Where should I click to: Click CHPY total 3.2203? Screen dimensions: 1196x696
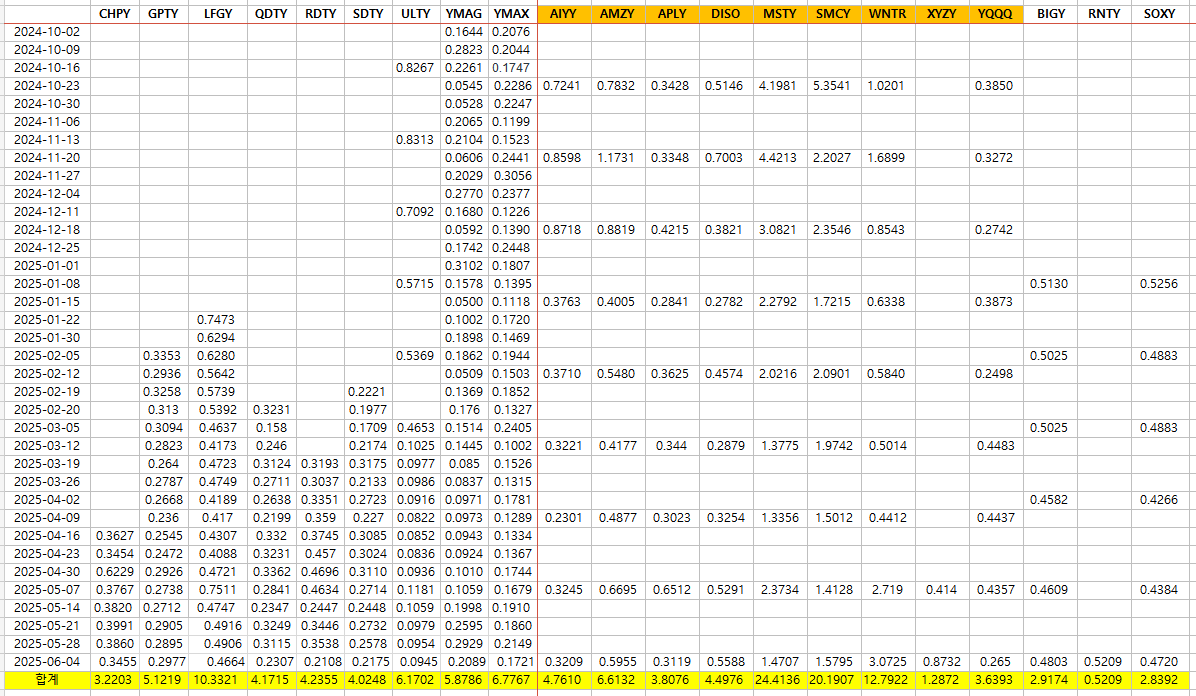tap(113, 680)
